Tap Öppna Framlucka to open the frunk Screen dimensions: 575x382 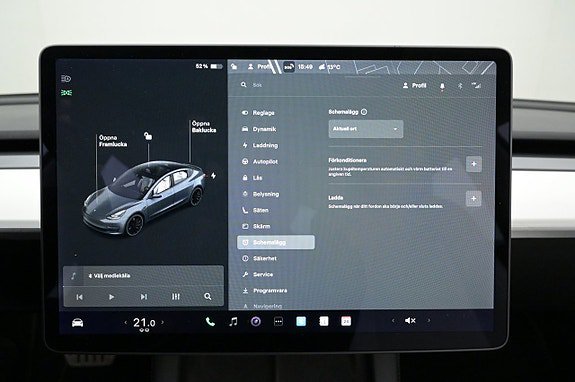pyautogui.click(x=113, y=141)
